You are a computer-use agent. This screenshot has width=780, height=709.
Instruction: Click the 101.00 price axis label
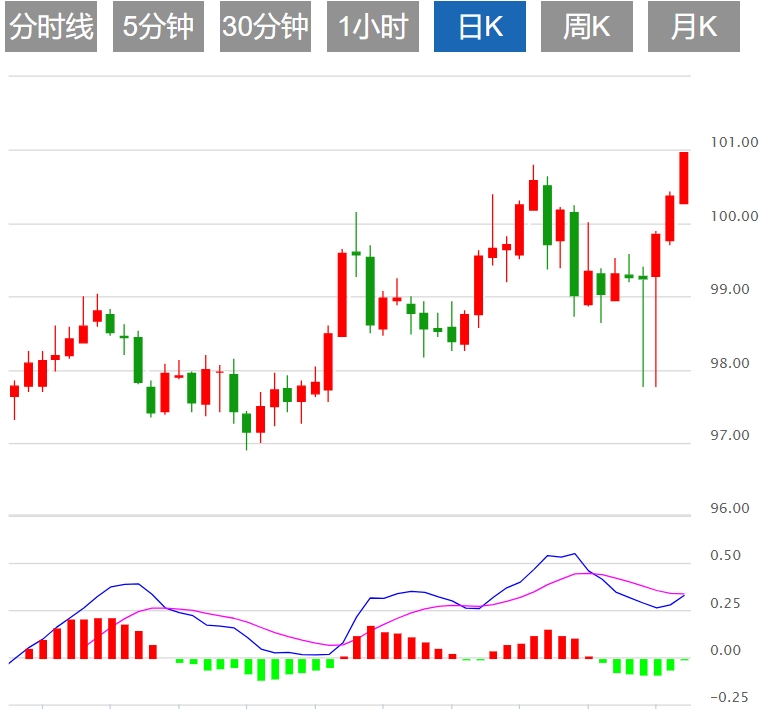coord(734,142)
